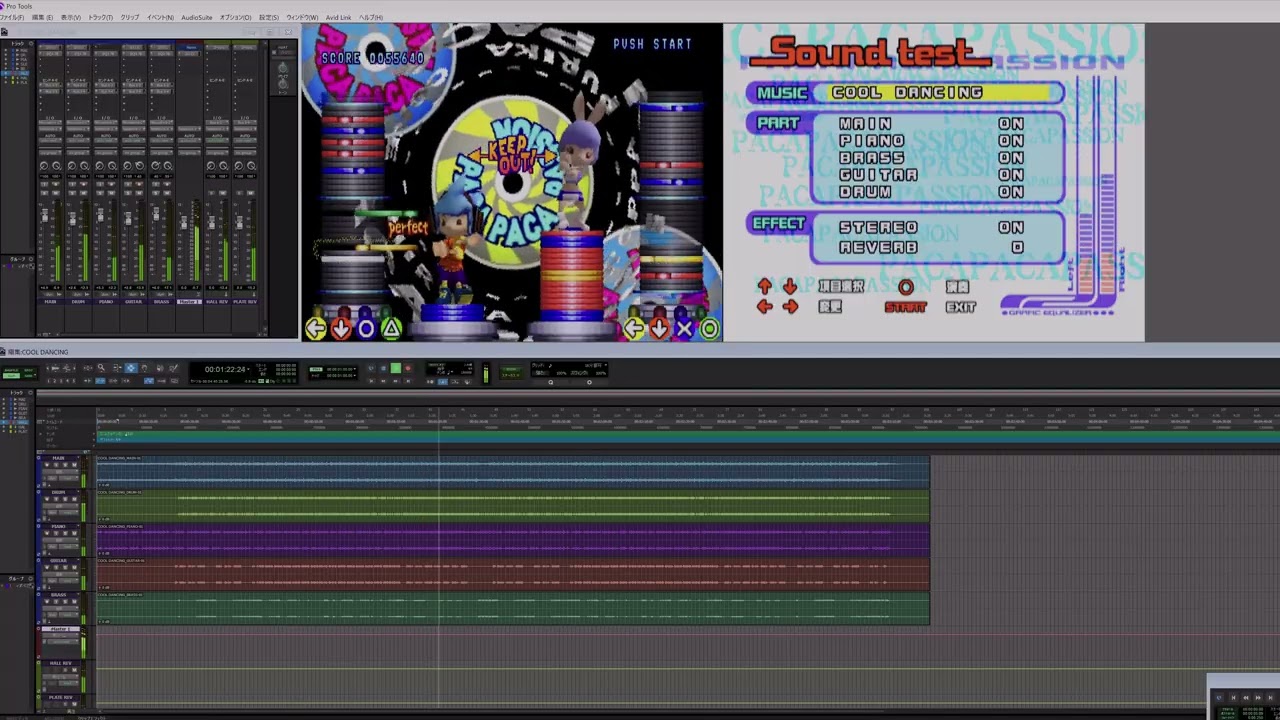Click the green Play transport button

coord(395,368)
